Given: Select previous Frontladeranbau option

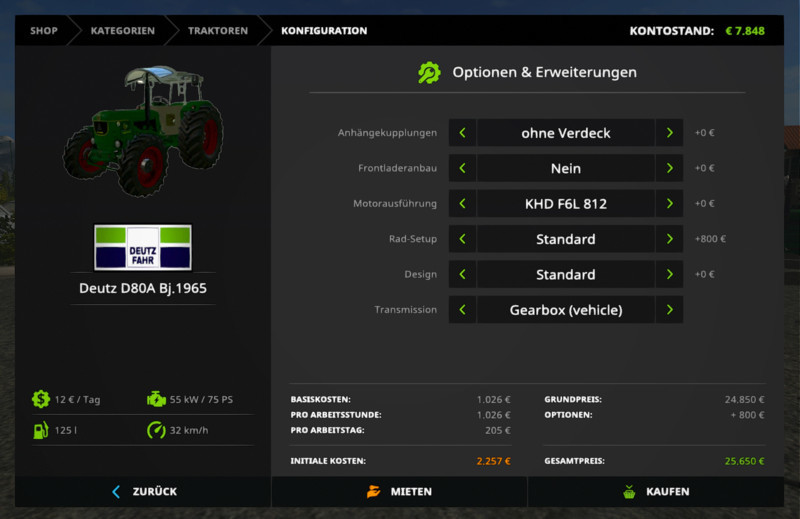Looking at the screenshot, I should (462, 168).
